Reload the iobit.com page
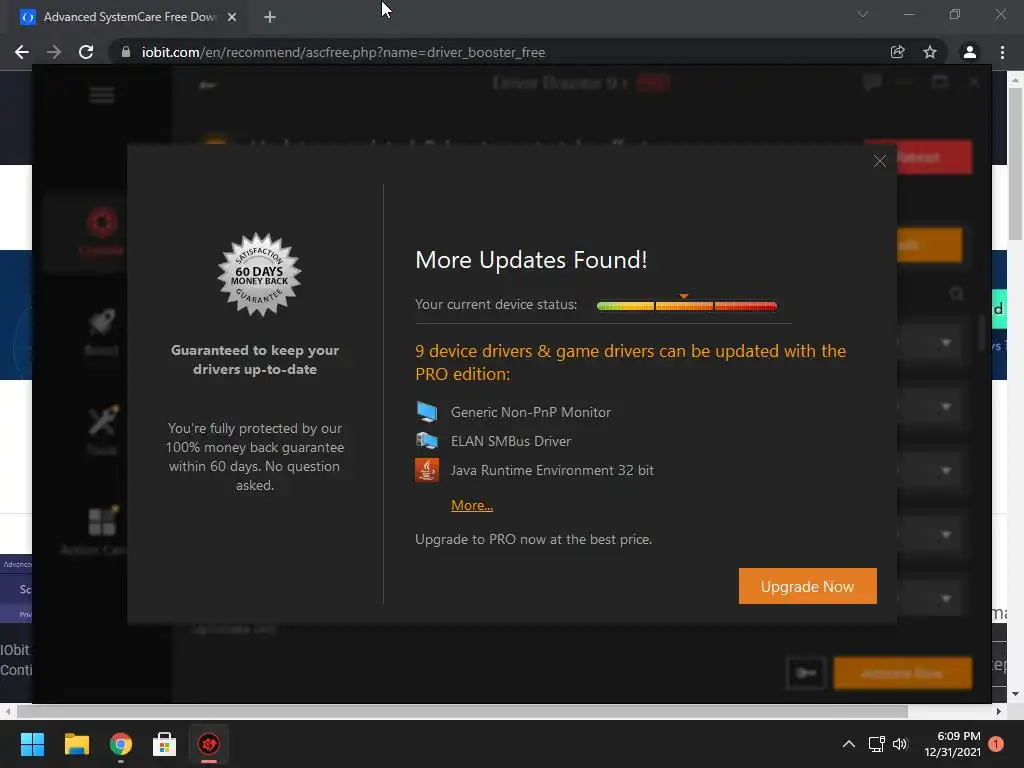 coord(86,52)
